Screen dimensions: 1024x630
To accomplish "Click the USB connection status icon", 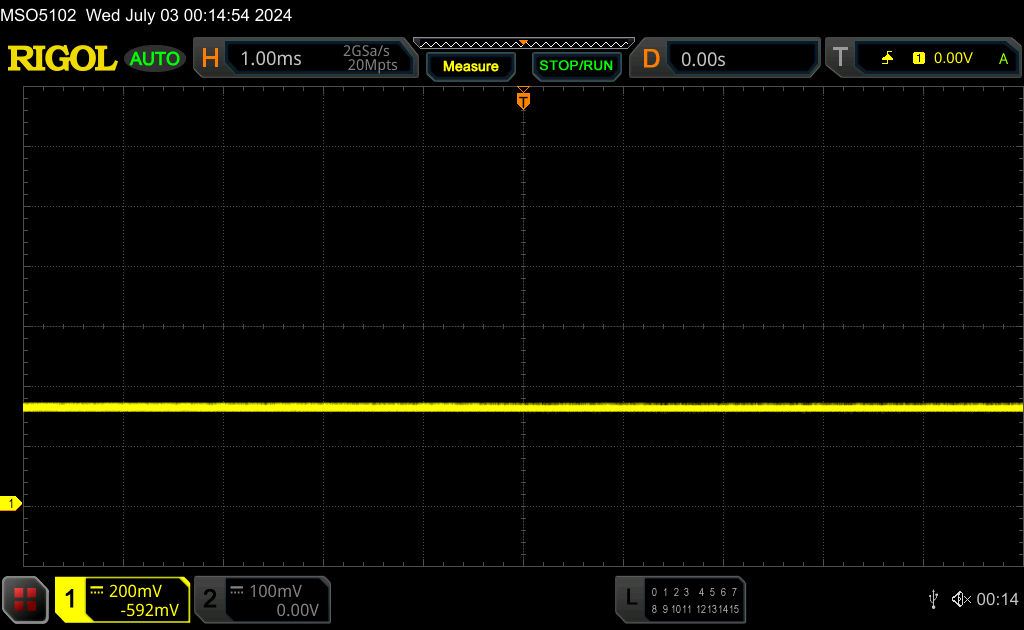I will (934, 599).
